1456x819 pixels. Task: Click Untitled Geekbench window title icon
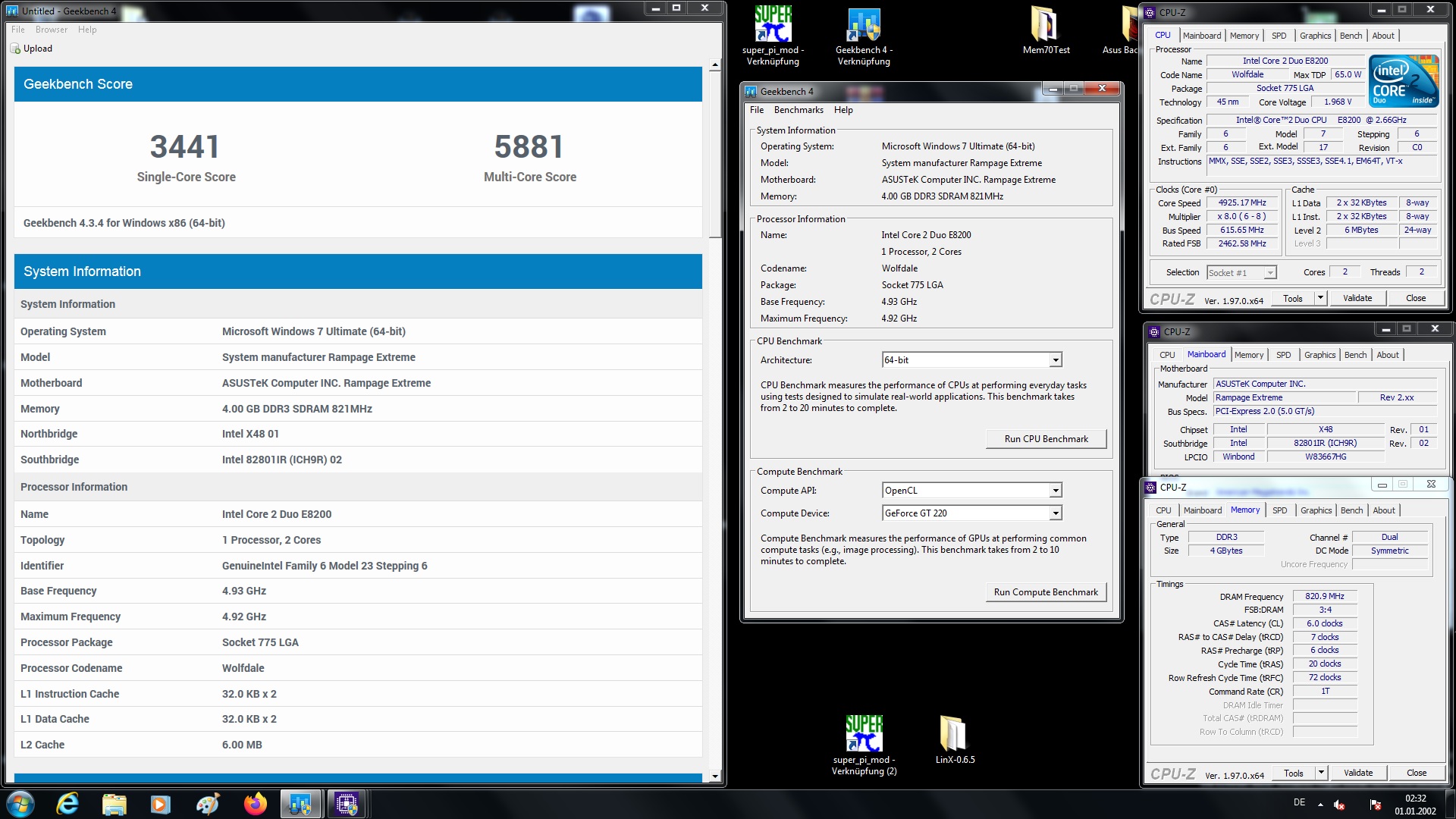tap(11, 11)
